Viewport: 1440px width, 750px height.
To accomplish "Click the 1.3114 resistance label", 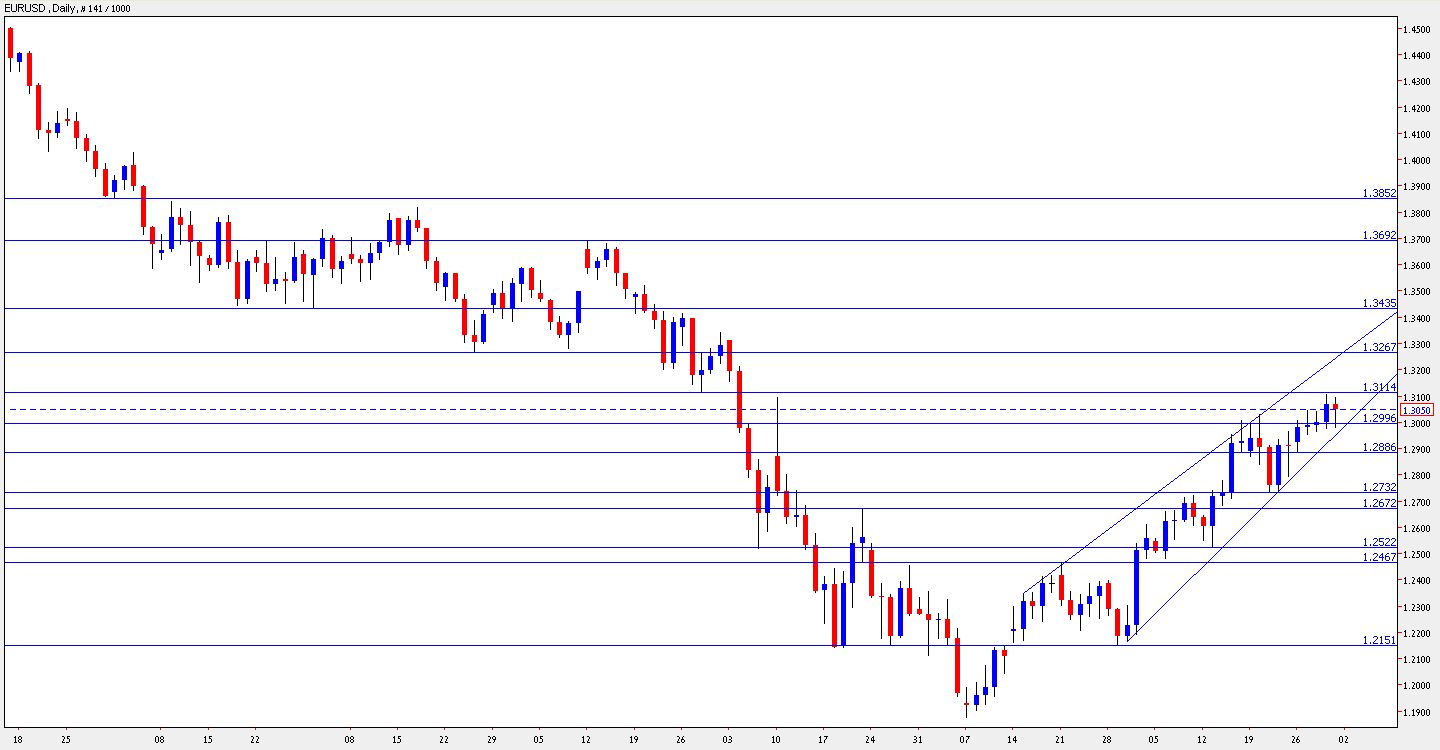I will [x=1379, y=387].
